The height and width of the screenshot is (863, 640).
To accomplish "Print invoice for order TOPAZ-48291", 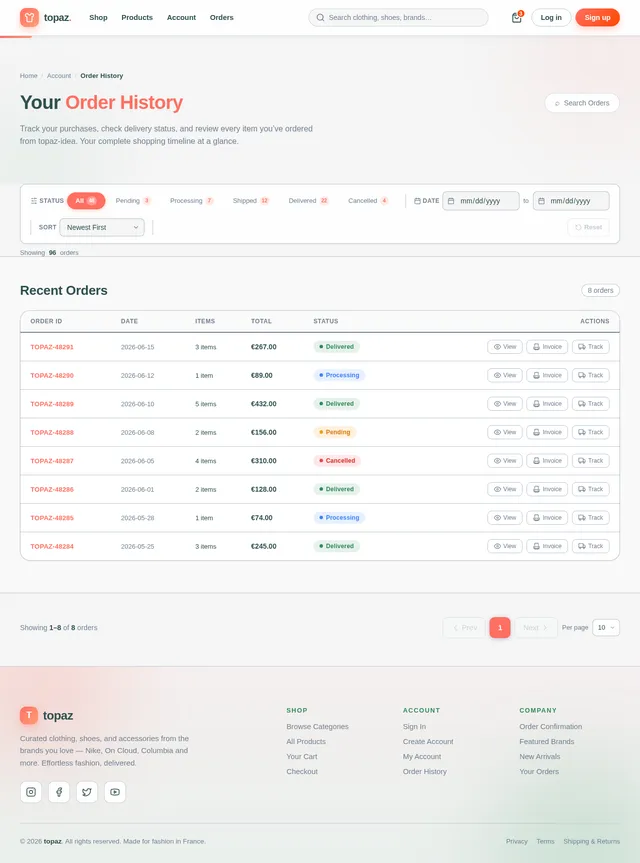I will 547,347.
